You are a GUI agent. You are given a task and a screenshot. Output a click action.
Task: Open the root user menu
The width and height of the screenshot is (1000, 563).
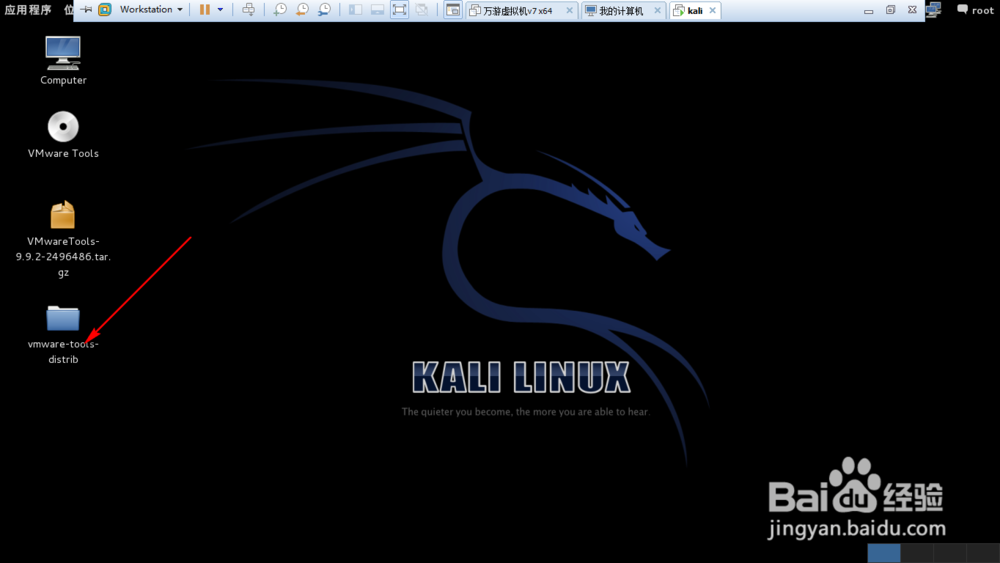976,10
